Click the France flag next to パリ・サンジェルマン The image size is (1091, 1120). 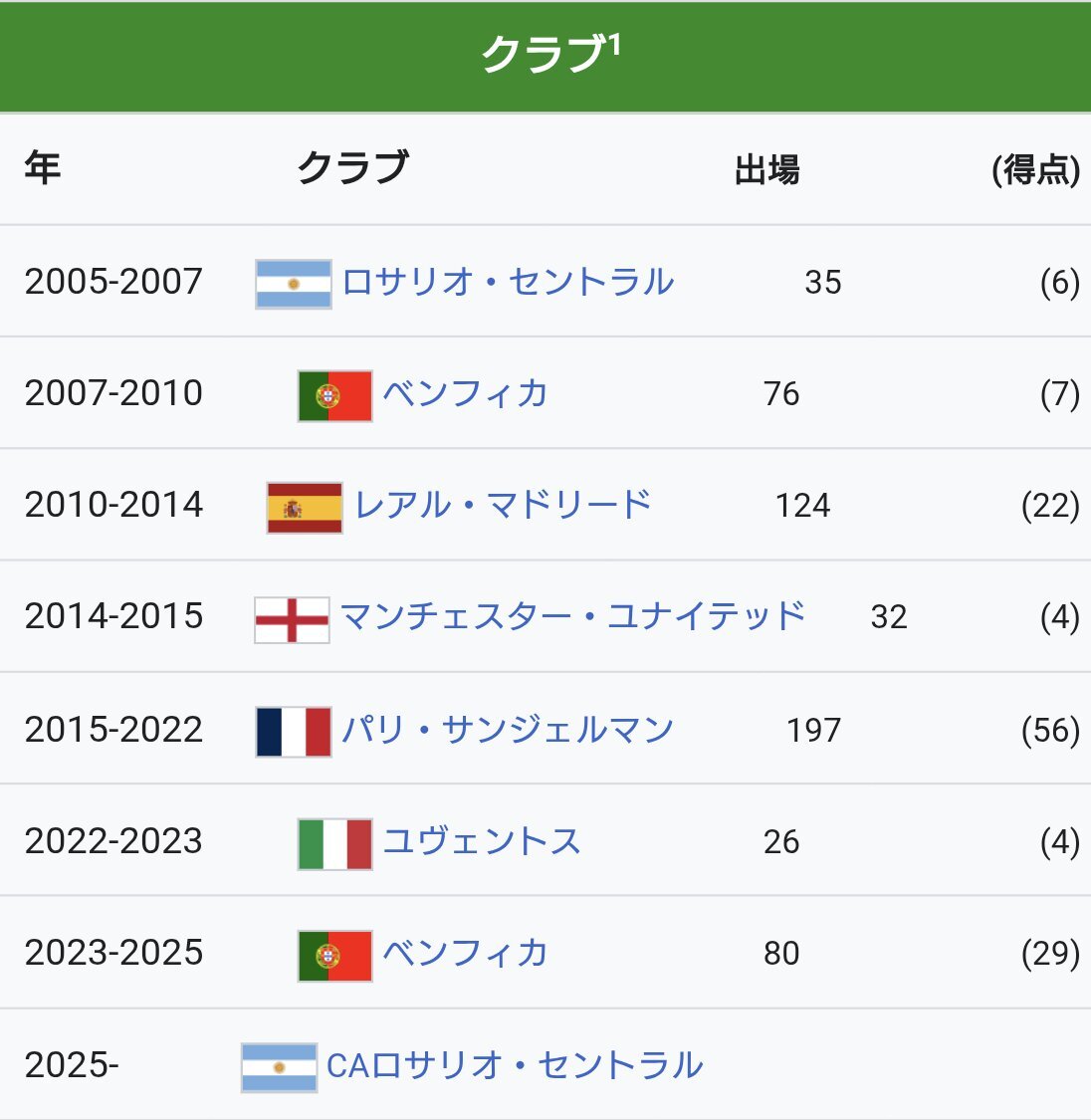click(294, 732)
